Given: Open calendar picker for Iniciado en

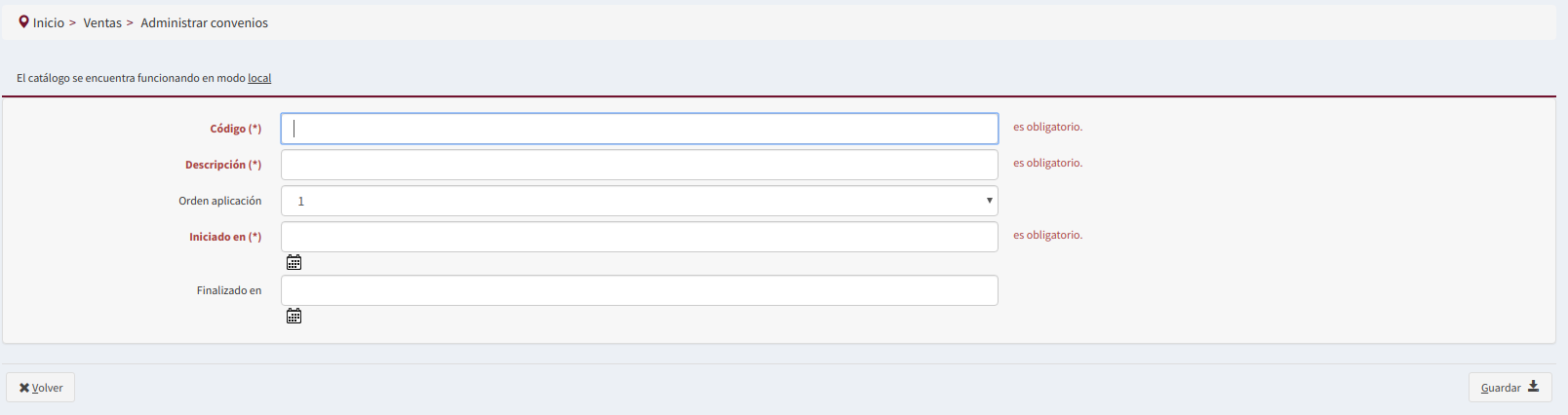Looking at the screenshot, I should (x=294, y=262).
